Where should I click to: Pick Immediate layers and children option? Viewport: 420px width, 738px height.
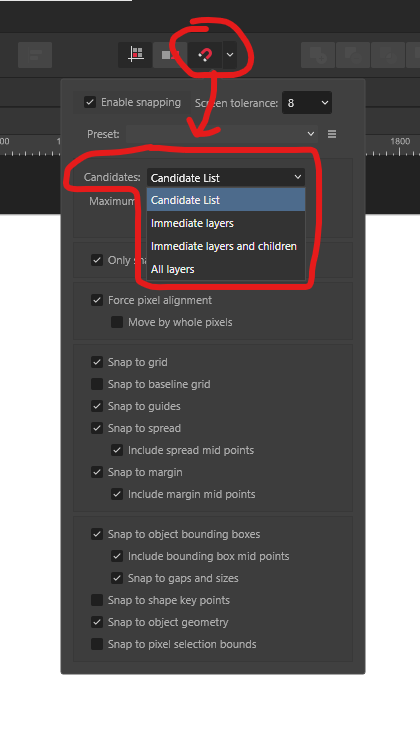tap(226, 246)
